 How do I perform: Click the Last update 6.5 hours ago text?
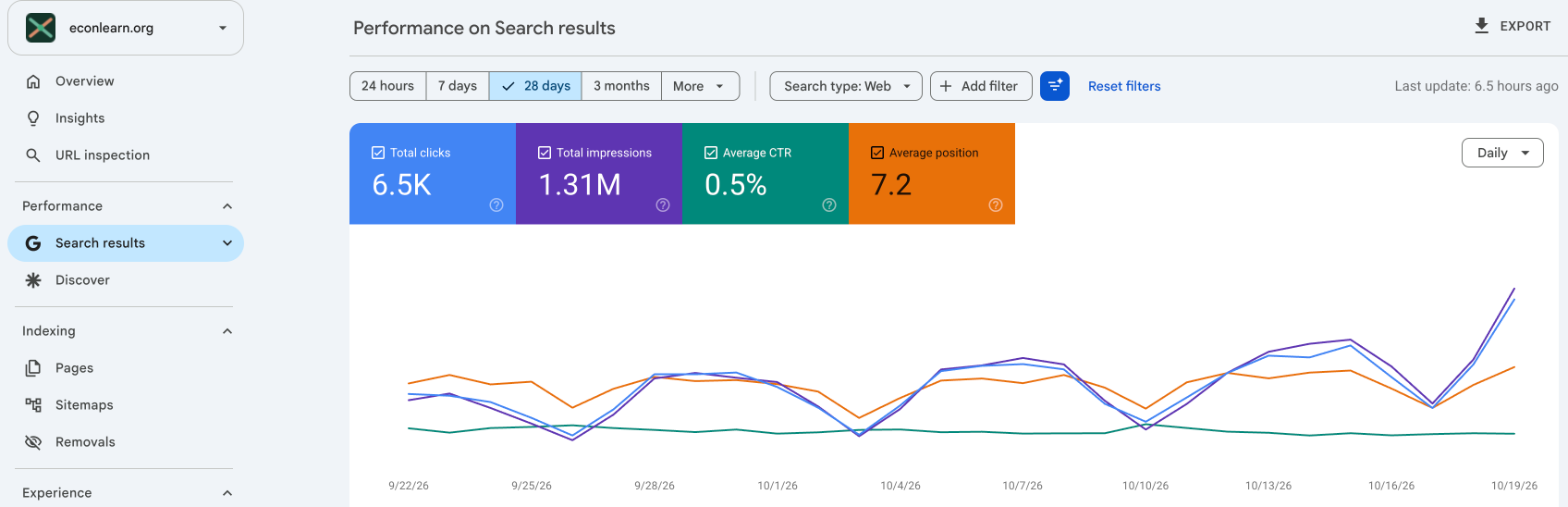[x=1476, y=86]
